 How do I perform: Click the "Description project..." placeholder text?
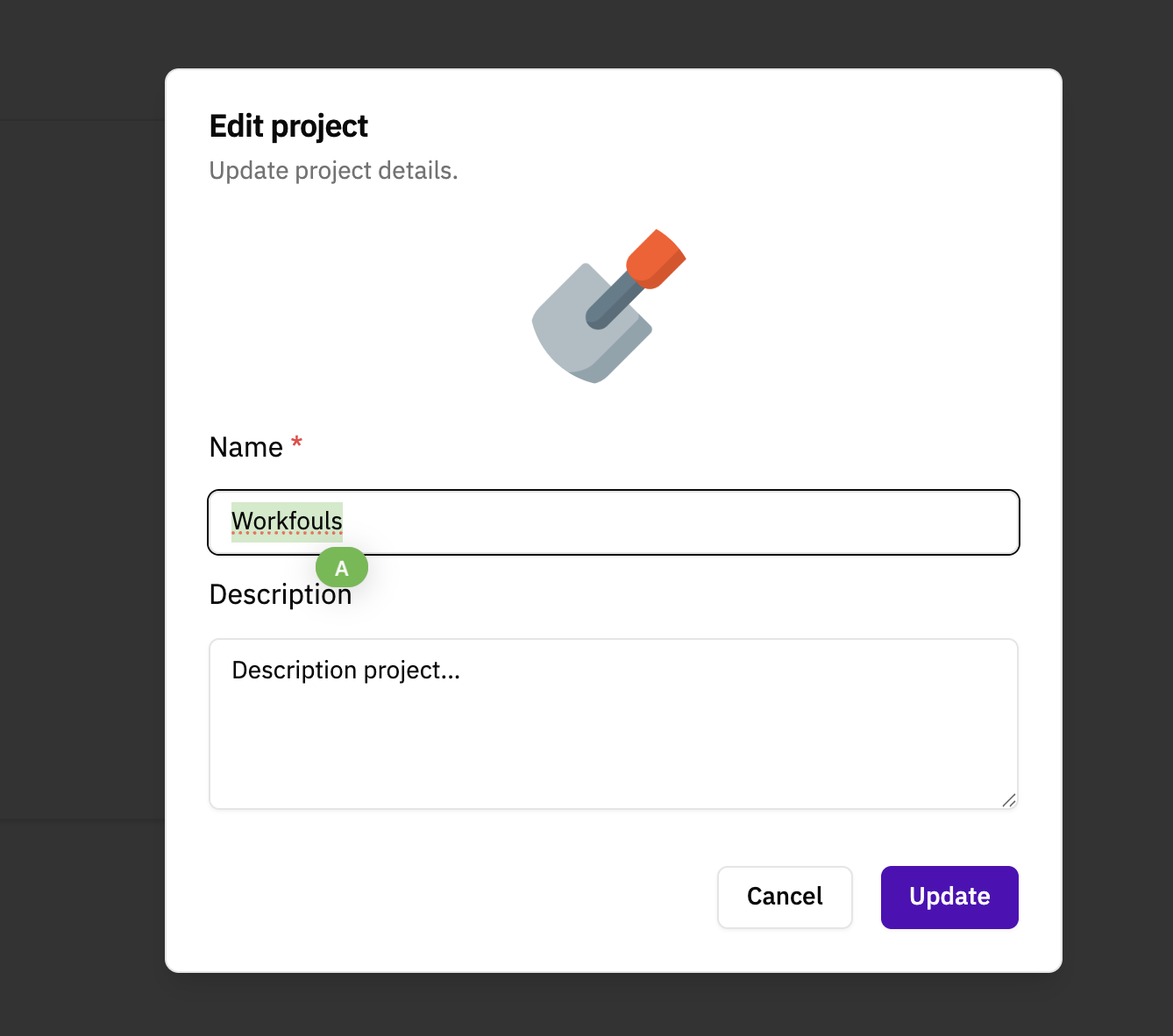[345, 671]
